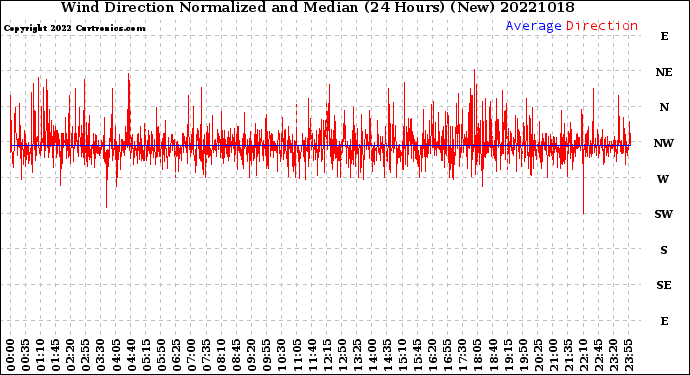
Task: Click the 07:00 time label
Action: point(191,355)
